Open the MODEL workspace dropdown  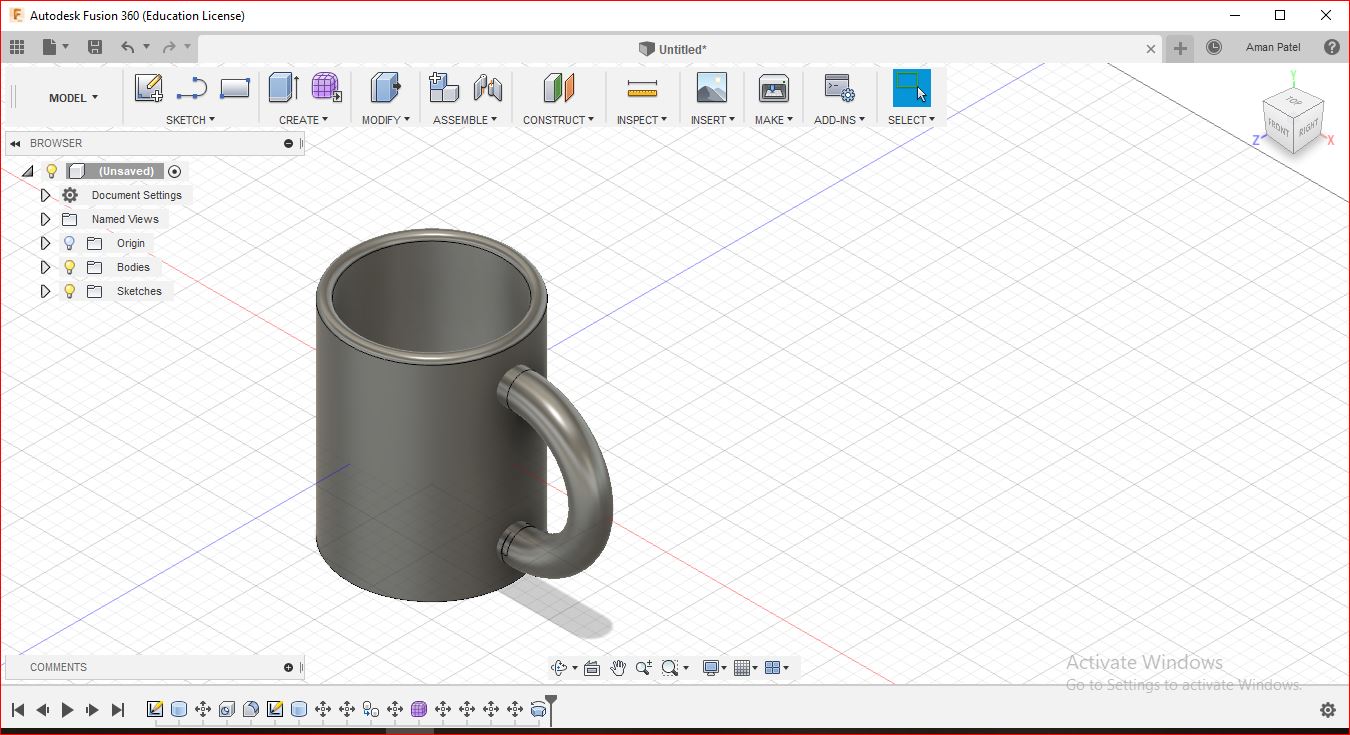pyautogui.click(x=73, y=98)
